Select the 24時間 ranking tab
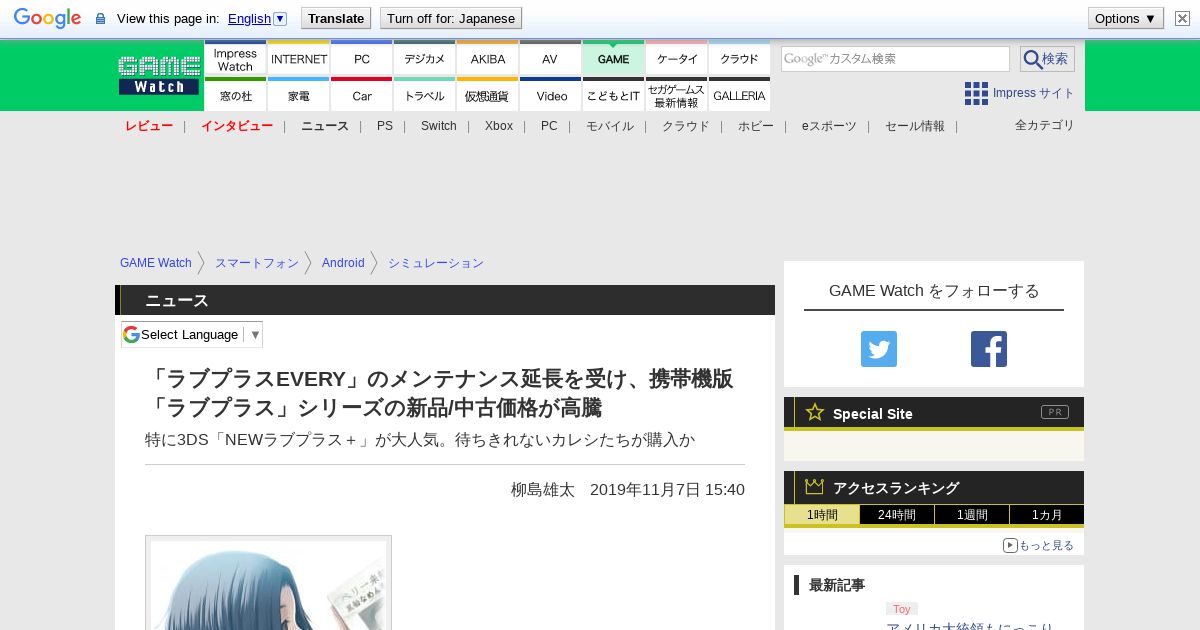1200x630 pixels. [897, 515]
